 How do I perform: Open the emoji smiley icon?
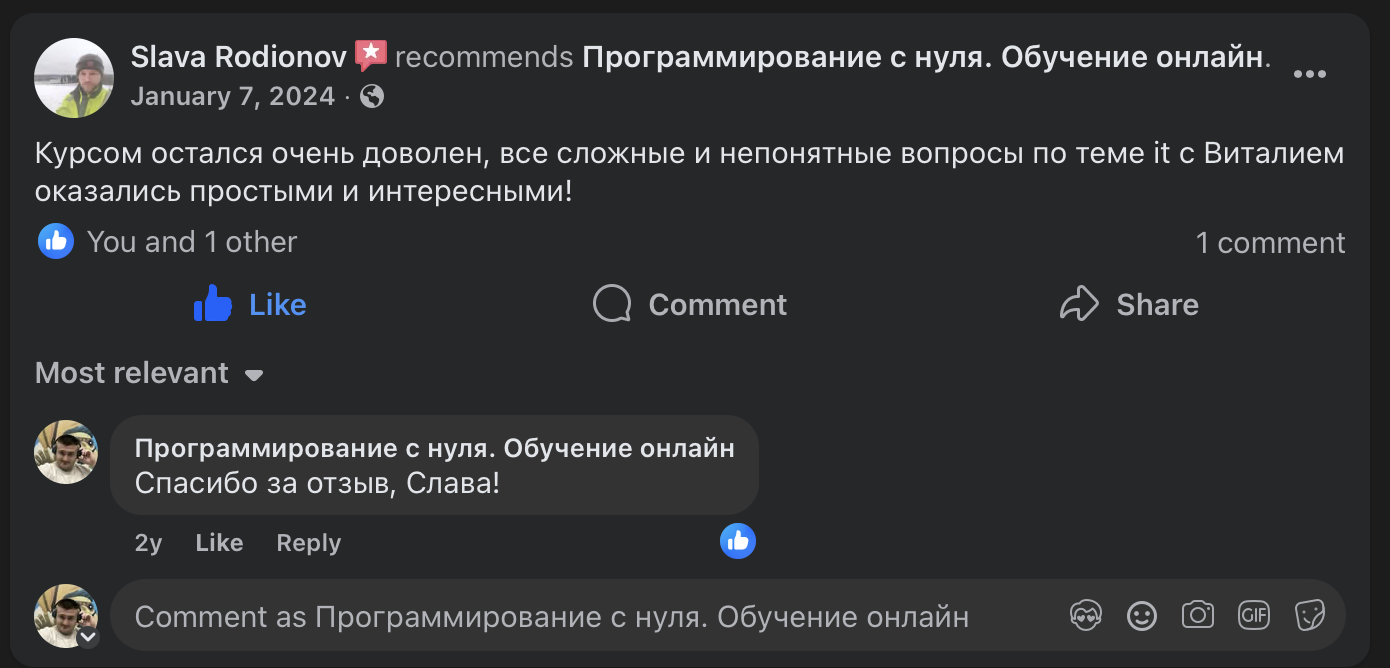tap(1141, 616)
